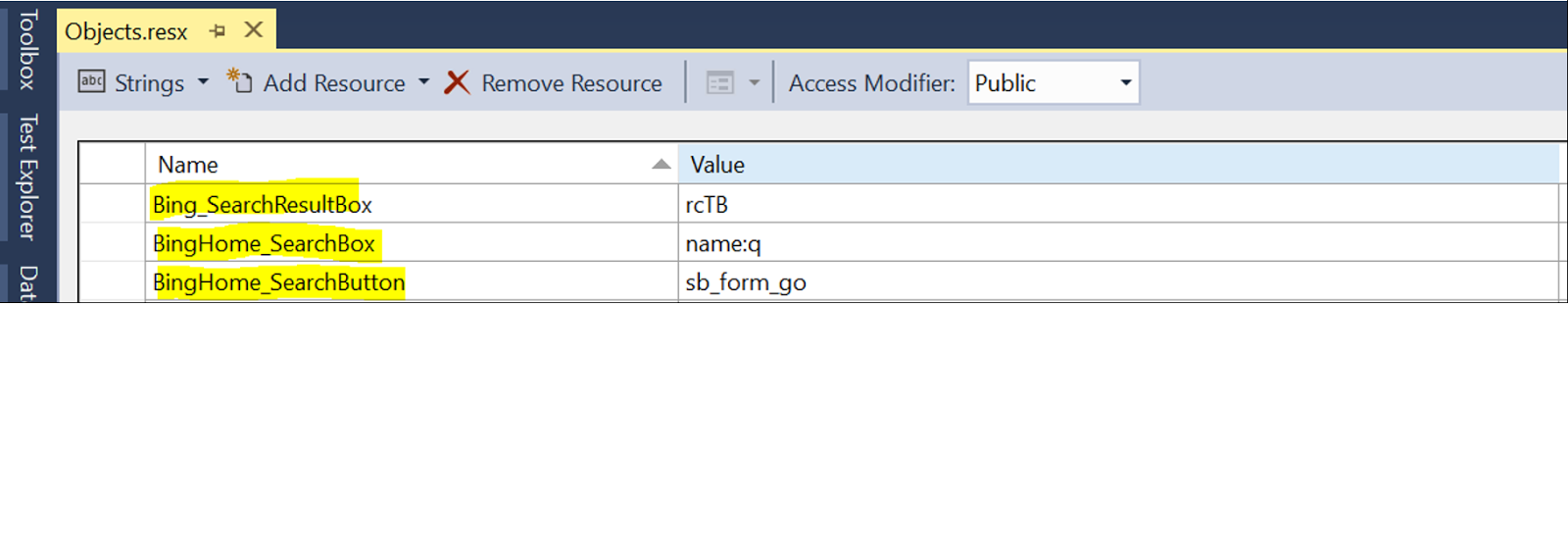Click the name:q value cell
The width and height of the screenshot is (1568, 558).
[723, 244]
